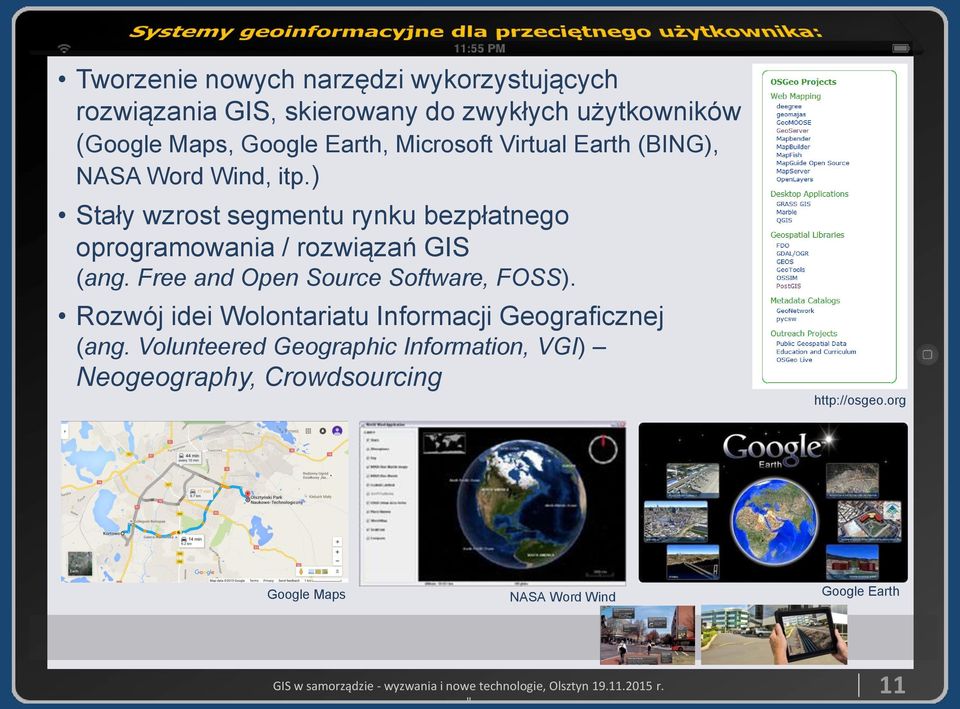Select geomajas in the project list

791,114
